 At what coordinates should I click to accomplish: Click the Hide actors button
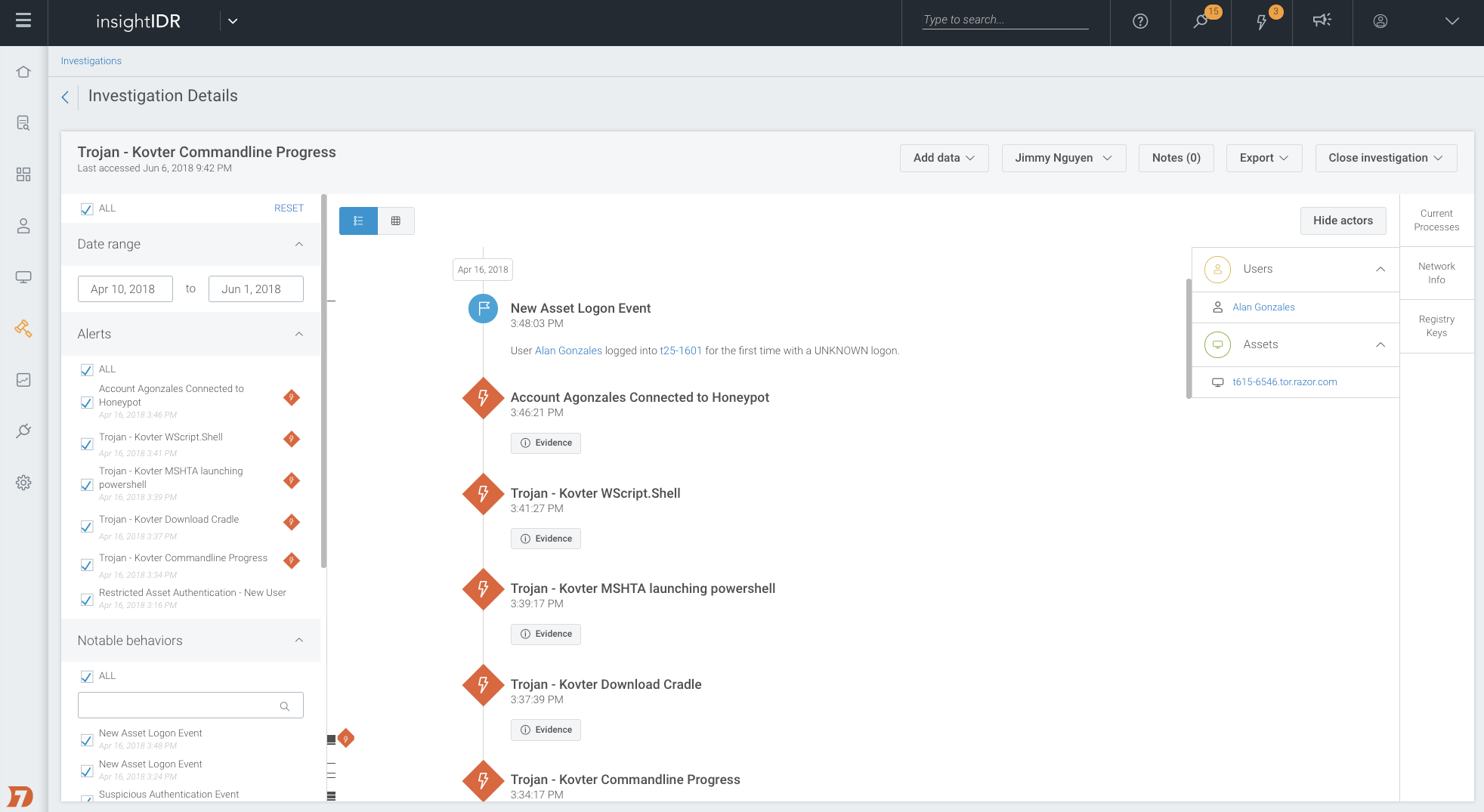click(1343, 221)
